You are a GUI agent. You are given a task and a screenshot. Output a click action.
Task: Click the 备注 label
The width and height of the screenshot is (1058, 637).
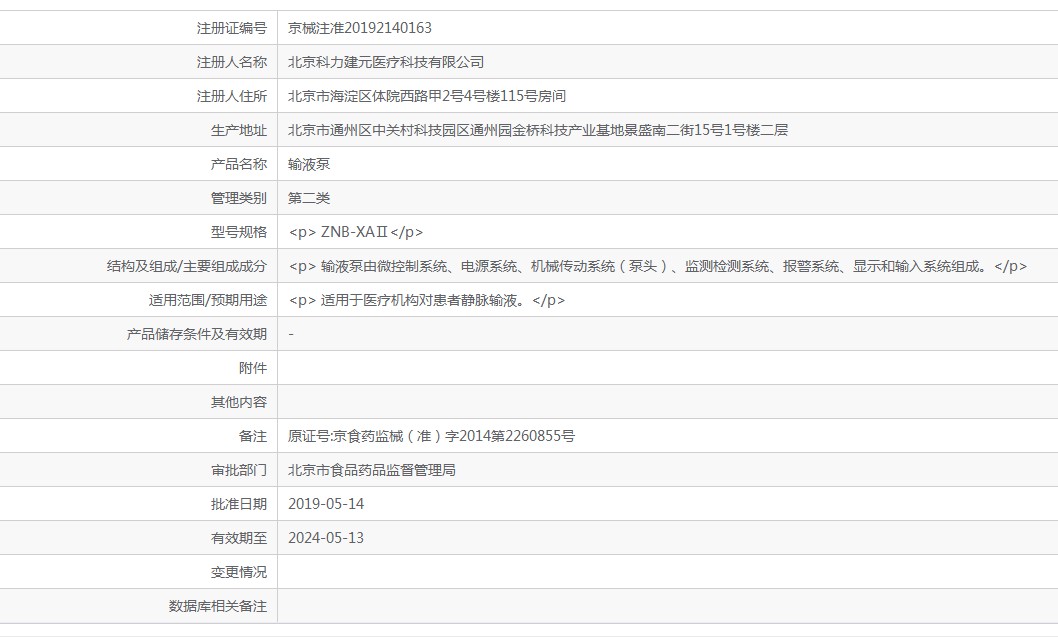point(253,436)
